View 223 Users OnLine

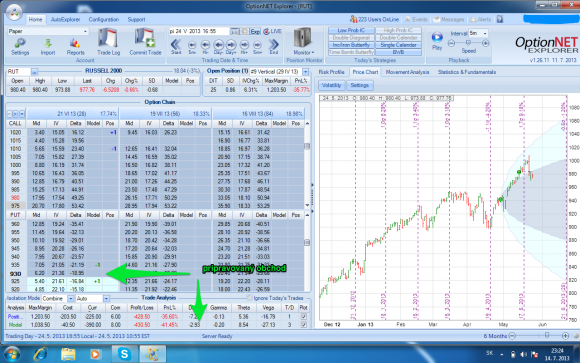[374, 19]
